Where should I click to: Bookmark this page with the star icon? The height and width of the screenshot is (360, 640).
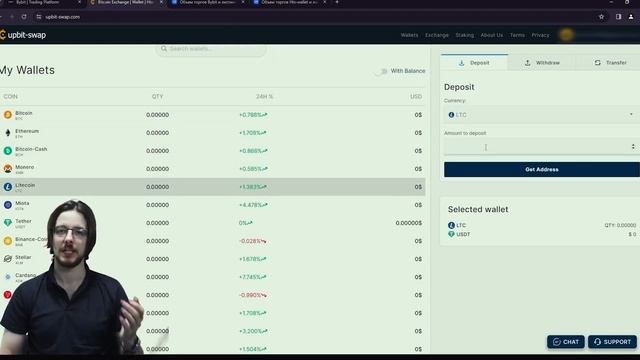point(601,17)
